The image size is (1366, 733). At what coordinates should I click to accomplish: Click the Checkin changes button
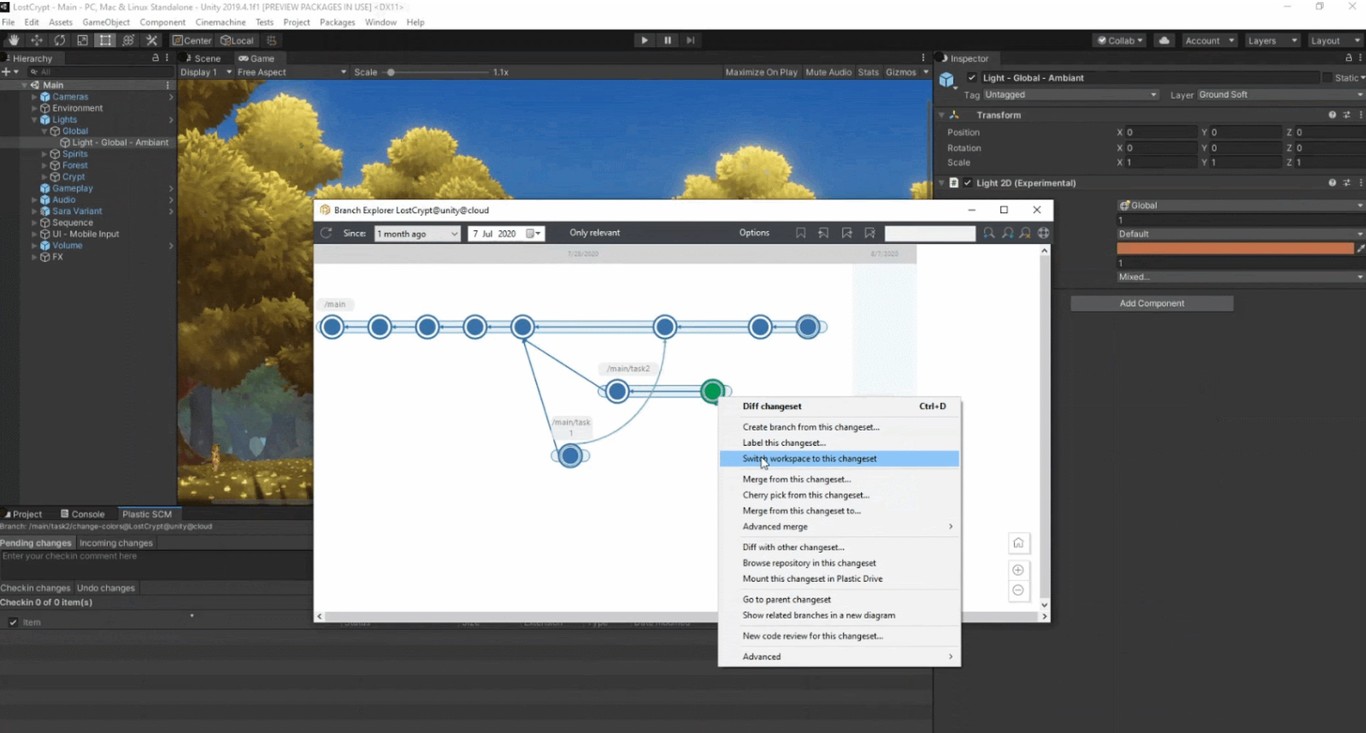pyautogui.click(x=36, y=588)
